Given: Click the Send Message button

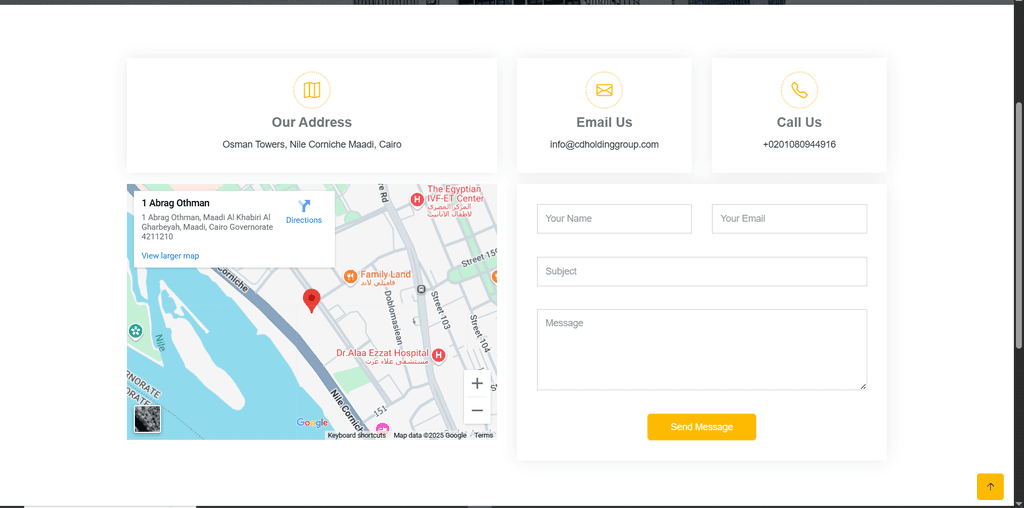Looking at the screenshot, I should (x=701, y=427).
